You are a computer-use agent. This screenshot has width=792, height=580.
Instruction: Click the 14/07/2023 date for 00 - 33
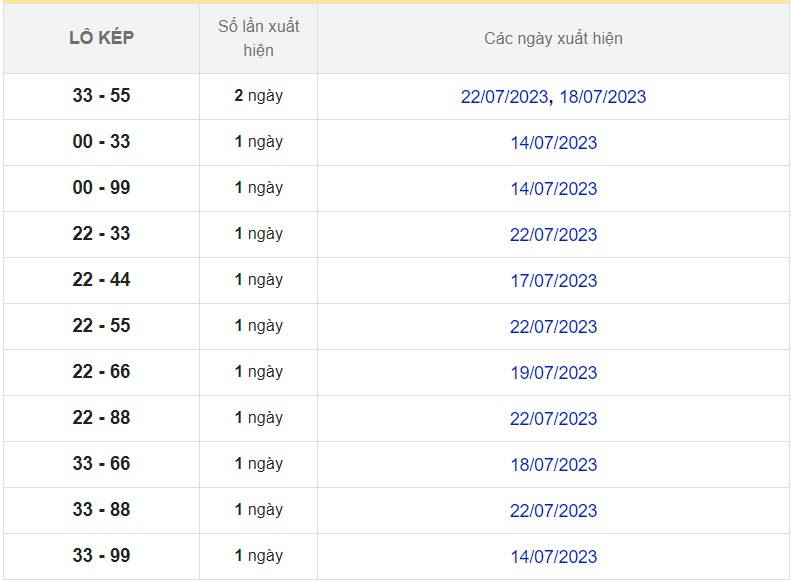[x=553, y=143]
